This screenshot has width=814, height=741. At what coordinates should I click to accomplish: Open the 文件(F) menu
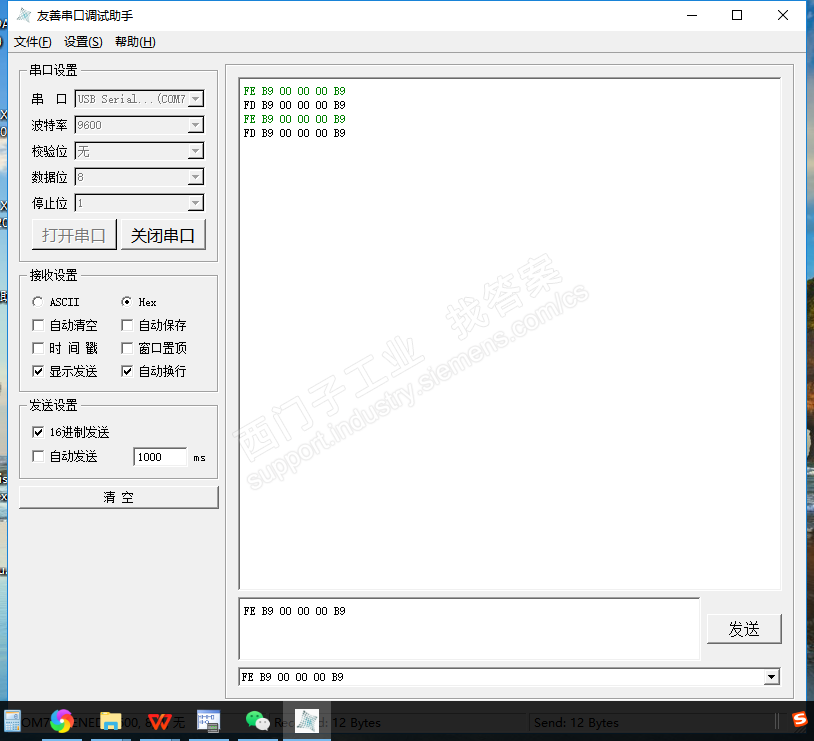32,42
